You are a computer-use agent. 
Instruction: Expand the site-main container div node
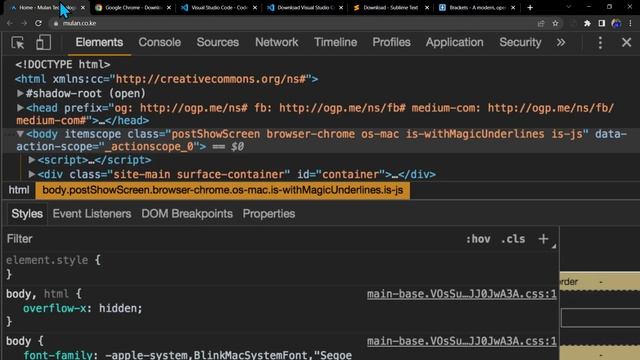31,174
